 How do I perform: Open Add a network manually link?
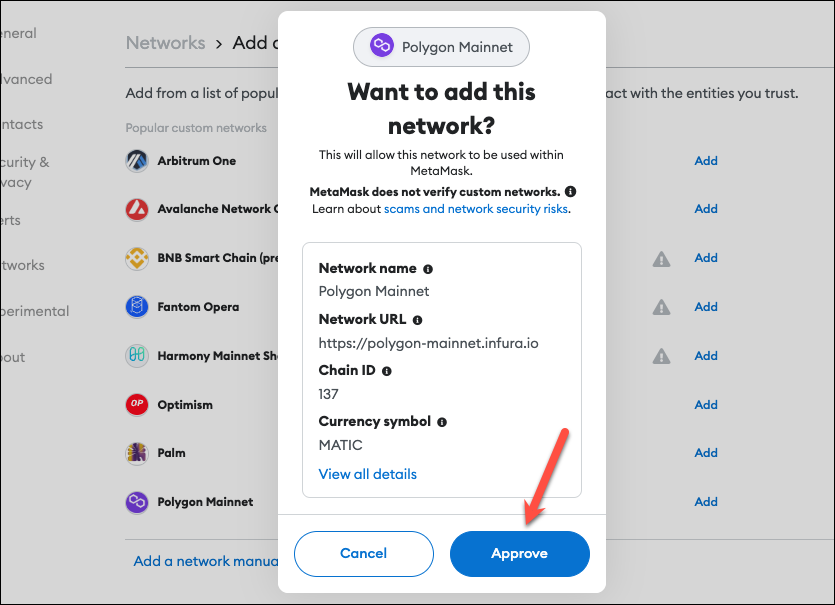(x=206, y=561)
